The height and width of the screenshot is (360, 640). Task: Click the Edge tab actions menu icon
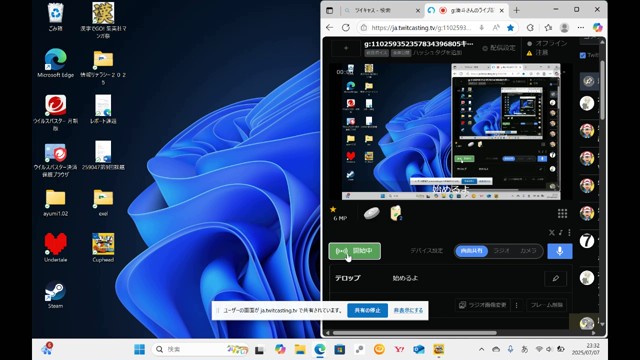329,10
